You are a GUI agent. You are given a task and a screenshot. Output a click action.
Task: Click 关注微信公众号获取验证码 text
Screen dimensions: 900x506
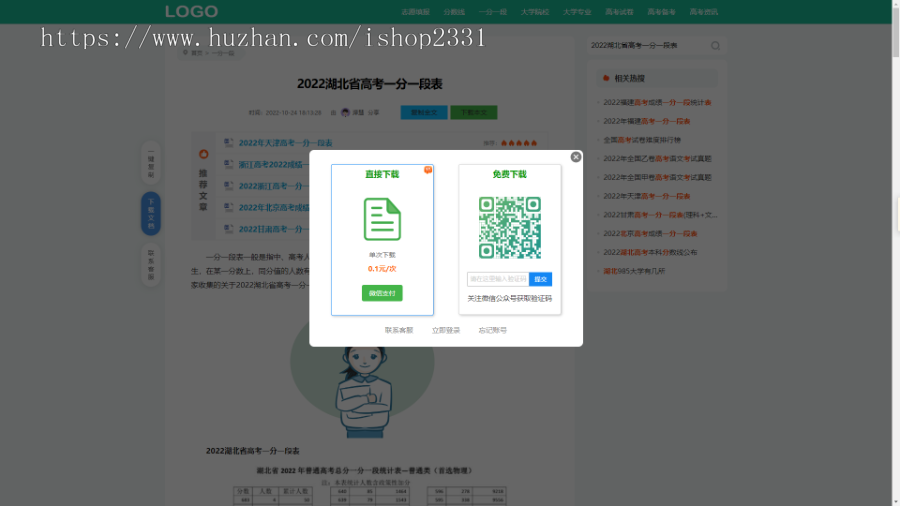(510, 298)
